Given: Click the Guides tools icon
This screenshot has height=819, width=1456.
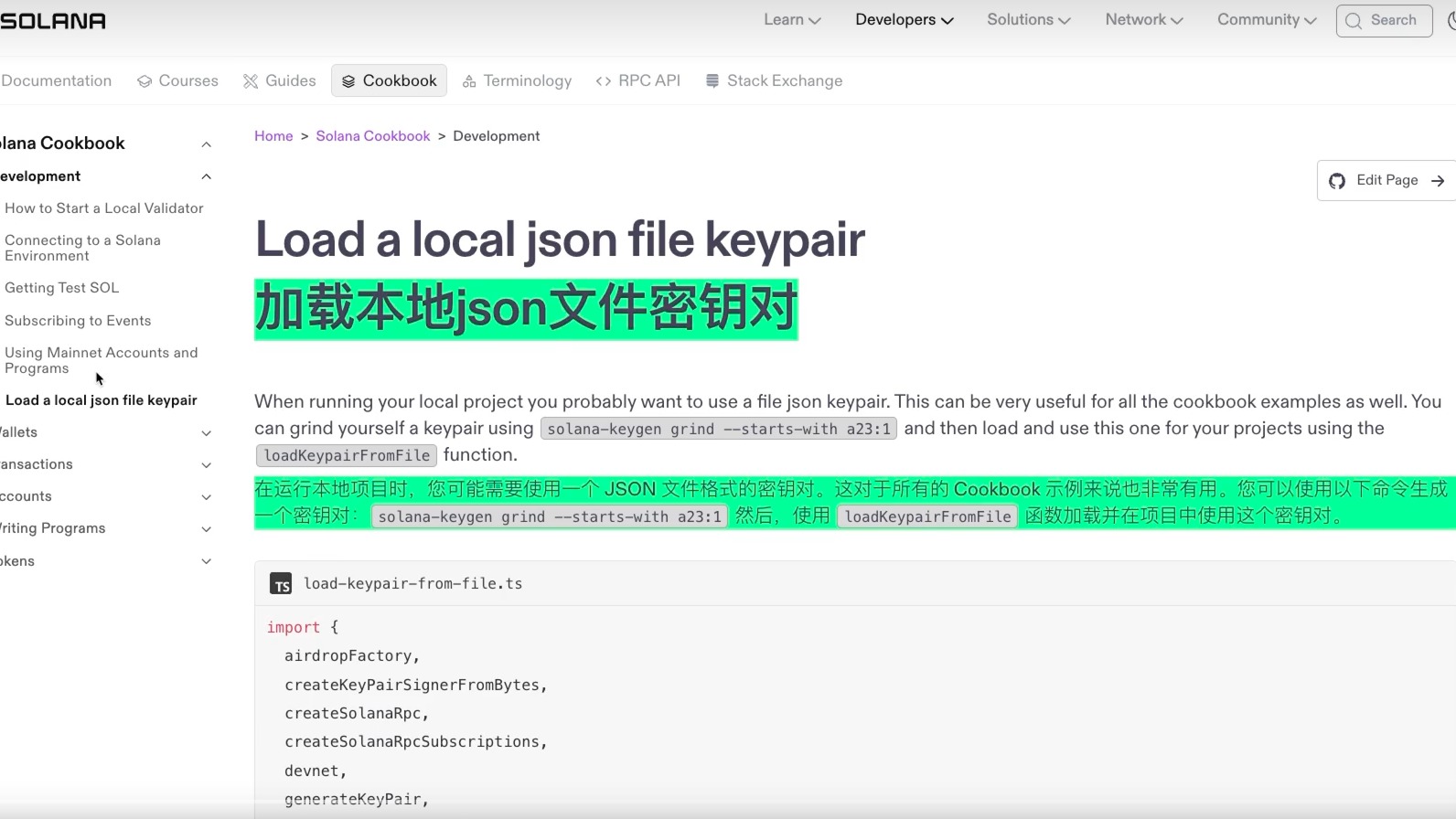Looking at the screenshot, I should (251, 81).
